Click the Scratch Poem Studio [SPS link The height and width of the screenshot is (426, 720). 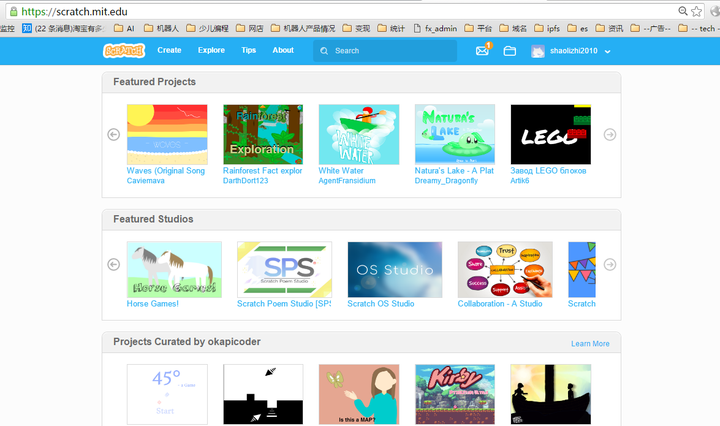click(284, 304)
